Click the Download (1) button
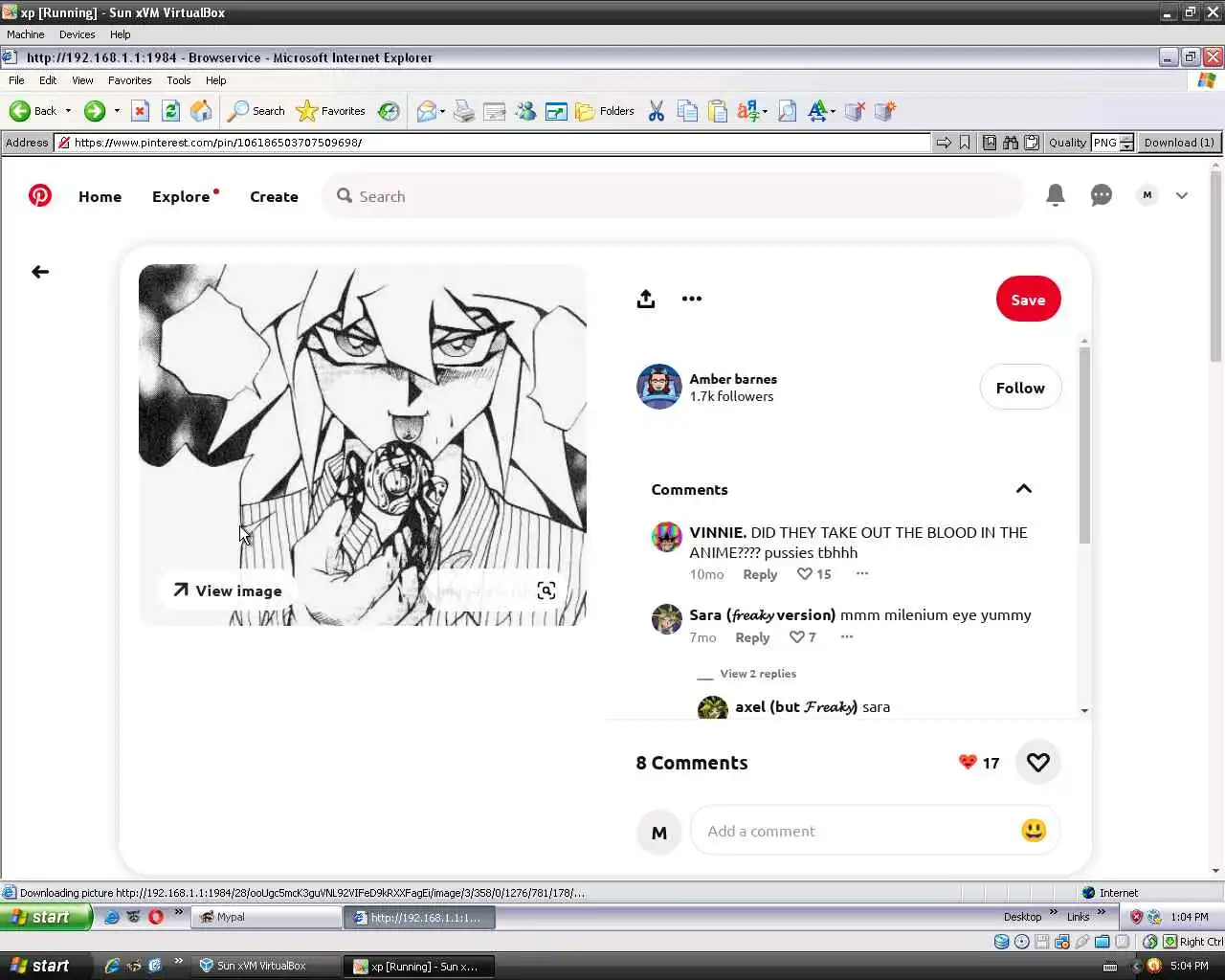The height and width of the screenshot is (980, 1225). pyautogui.click(x=1179, y=143)
